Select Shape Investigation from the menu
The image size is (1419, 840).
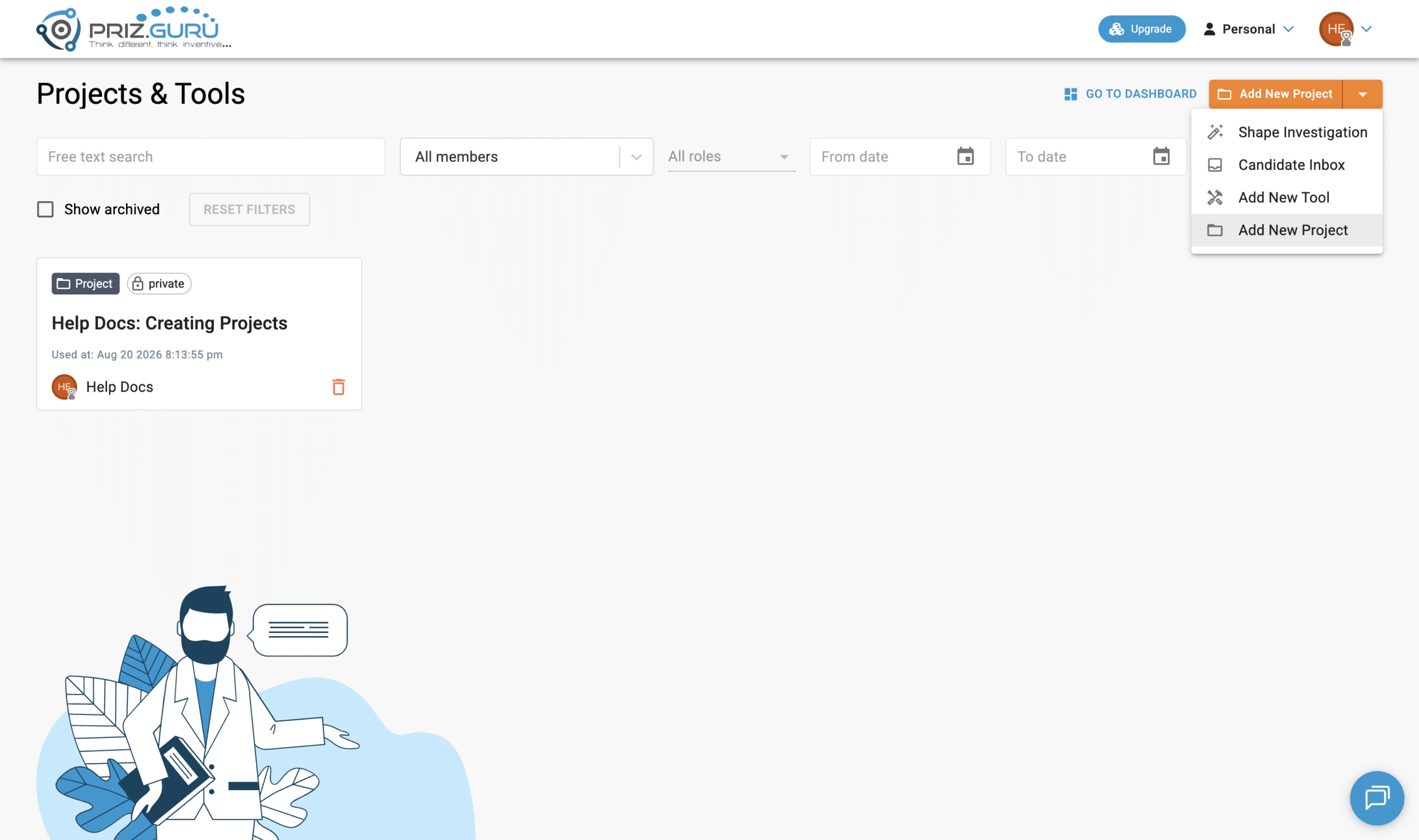click(1287, 132)
